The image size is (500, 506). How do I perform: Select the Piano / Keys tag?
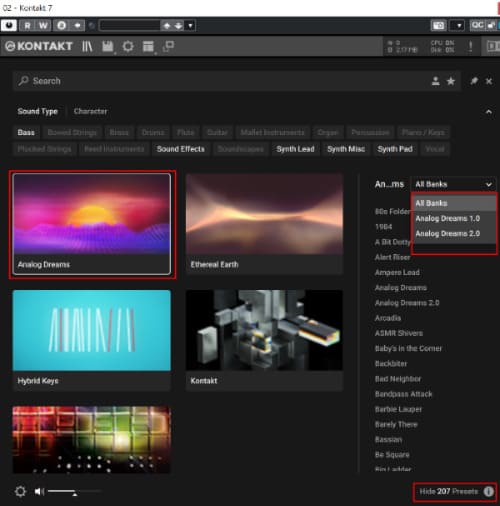click(x=423, y=132)
